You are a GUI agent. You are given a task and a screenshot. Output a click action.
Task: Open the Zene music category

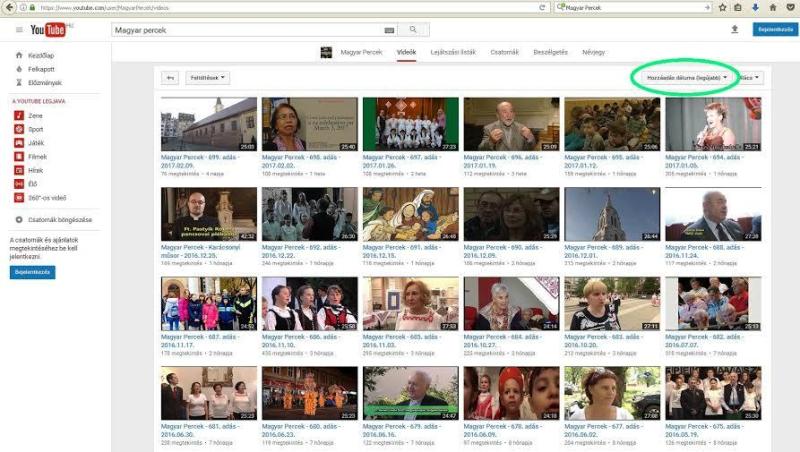click(36, 116)
